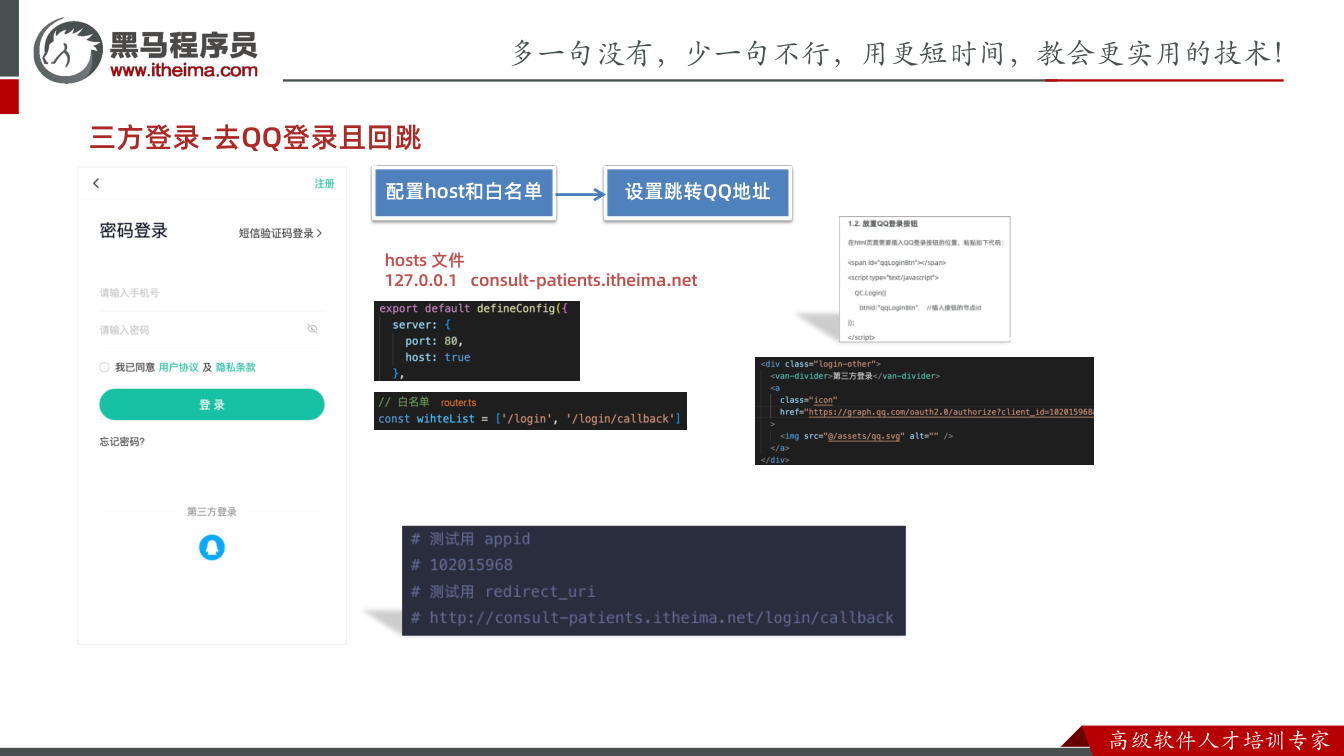Focus the 请输入手机号 input field
The width and height of the screenshot is (1344, 756).
pyautogui.click(x=212, y=293)
